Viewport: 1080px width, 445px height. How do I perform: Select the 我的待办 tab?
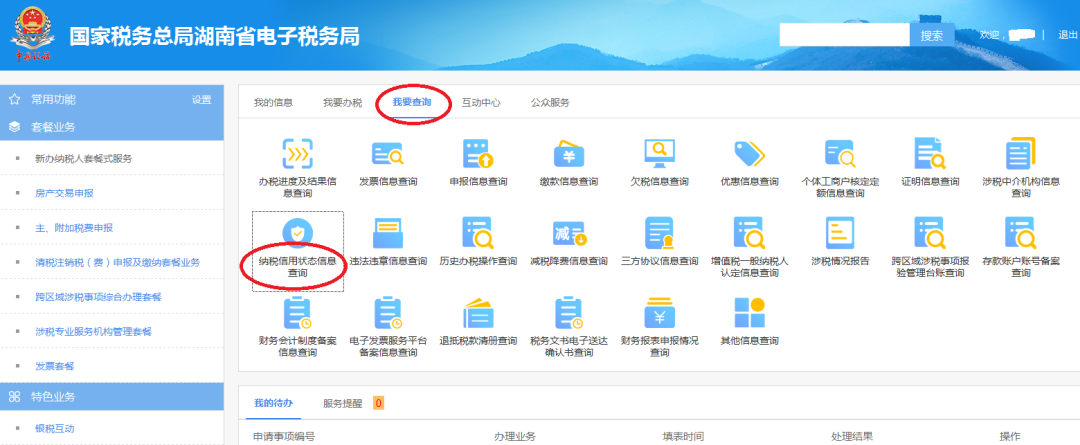coord(273,403)
